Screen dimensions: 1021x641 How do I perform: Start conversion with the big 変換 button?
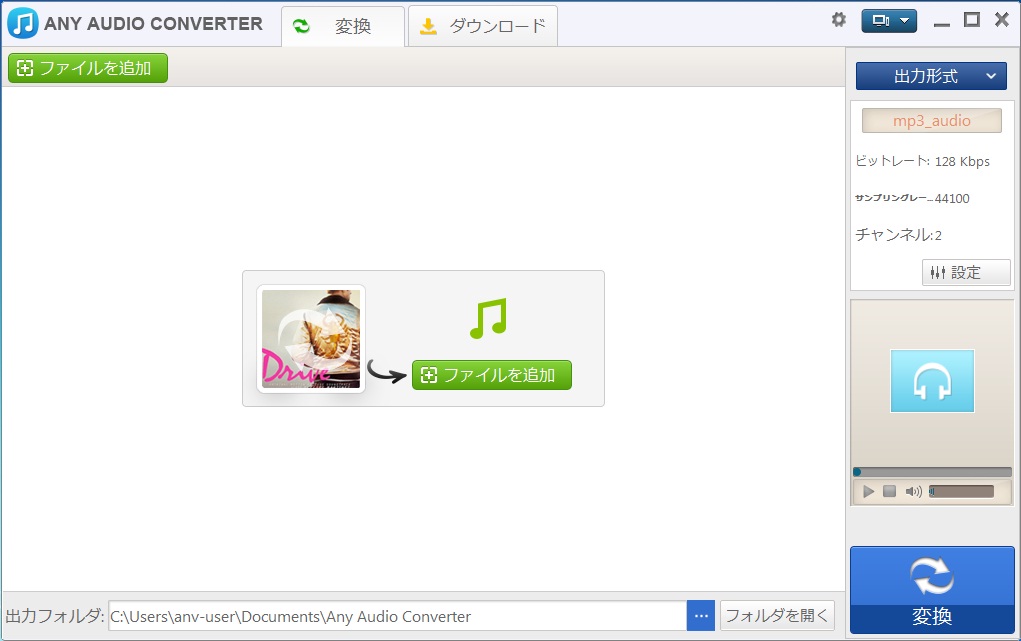coord(931,591)
